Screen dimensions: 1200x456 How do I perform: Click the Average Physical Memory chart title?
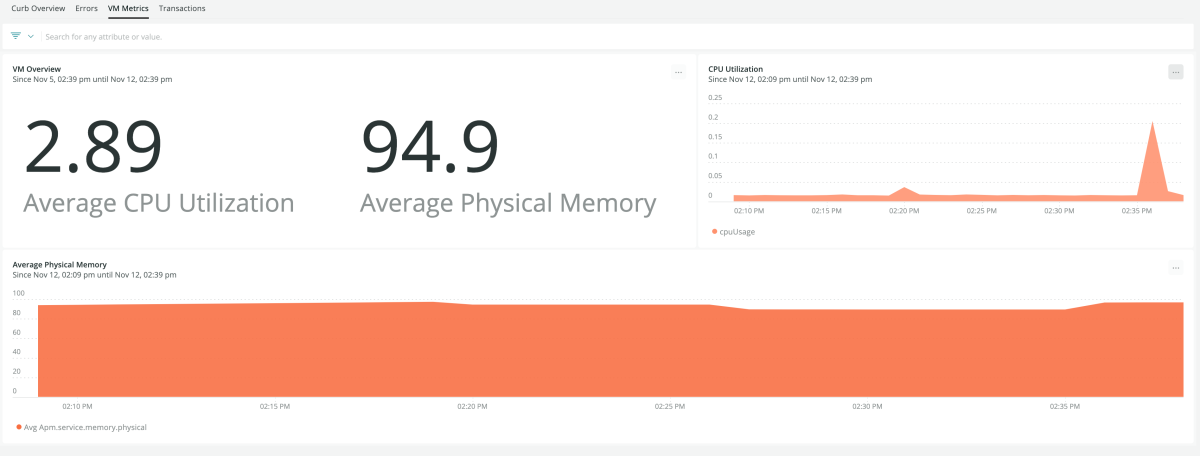pos(59,265)
